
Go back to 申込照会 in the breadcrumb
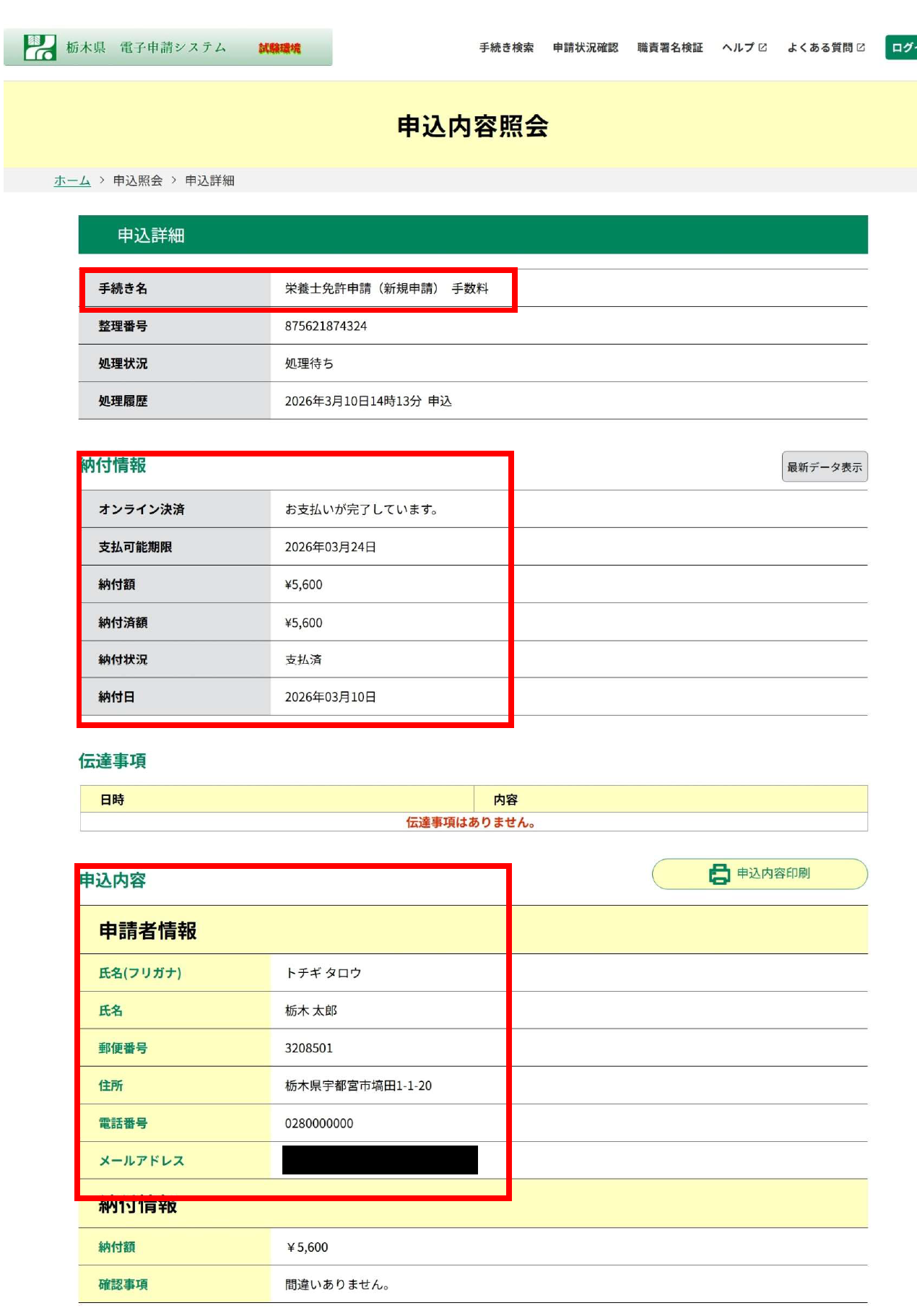pyautogui.click(x=138, y=181)
